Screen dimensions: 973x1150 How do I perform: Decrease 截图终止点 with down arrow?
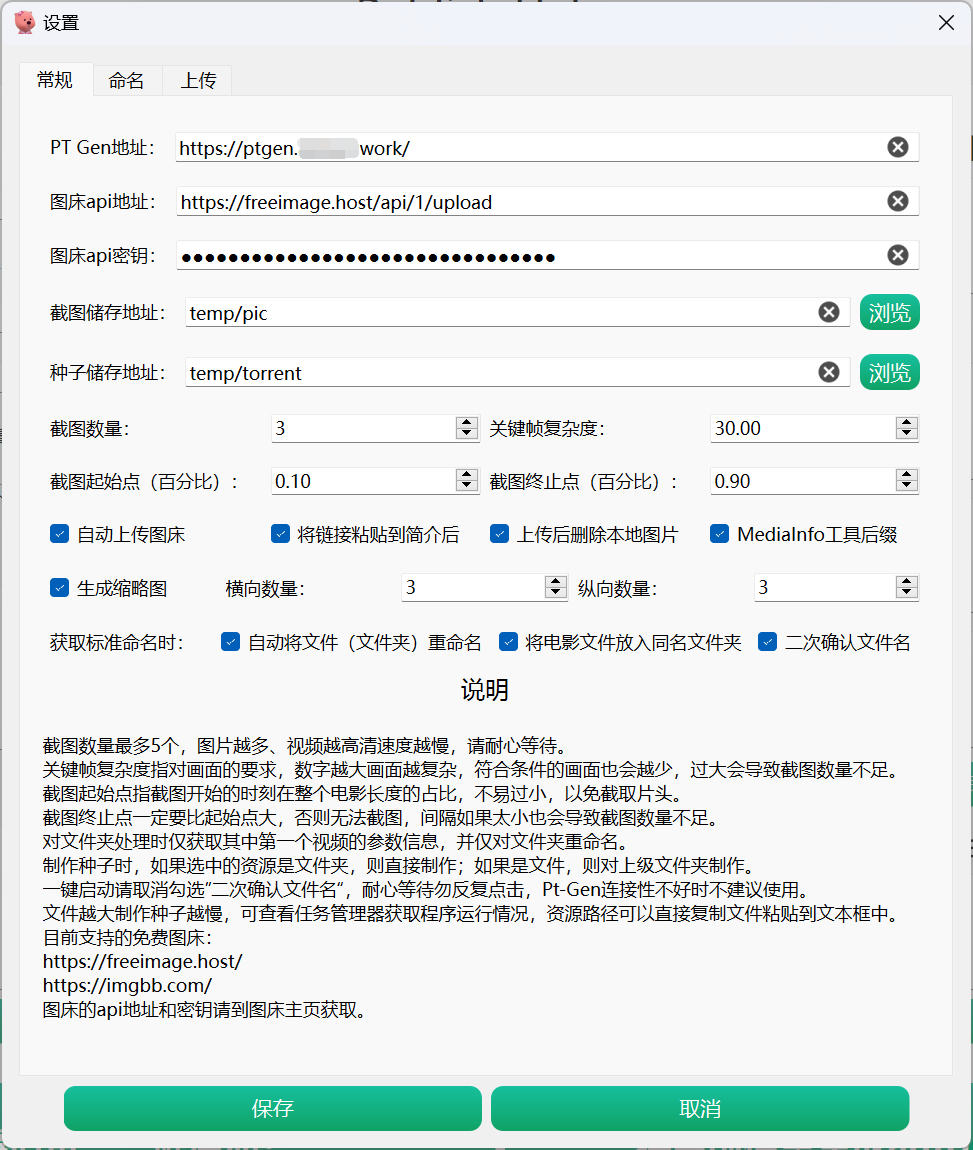pos(906,486)
